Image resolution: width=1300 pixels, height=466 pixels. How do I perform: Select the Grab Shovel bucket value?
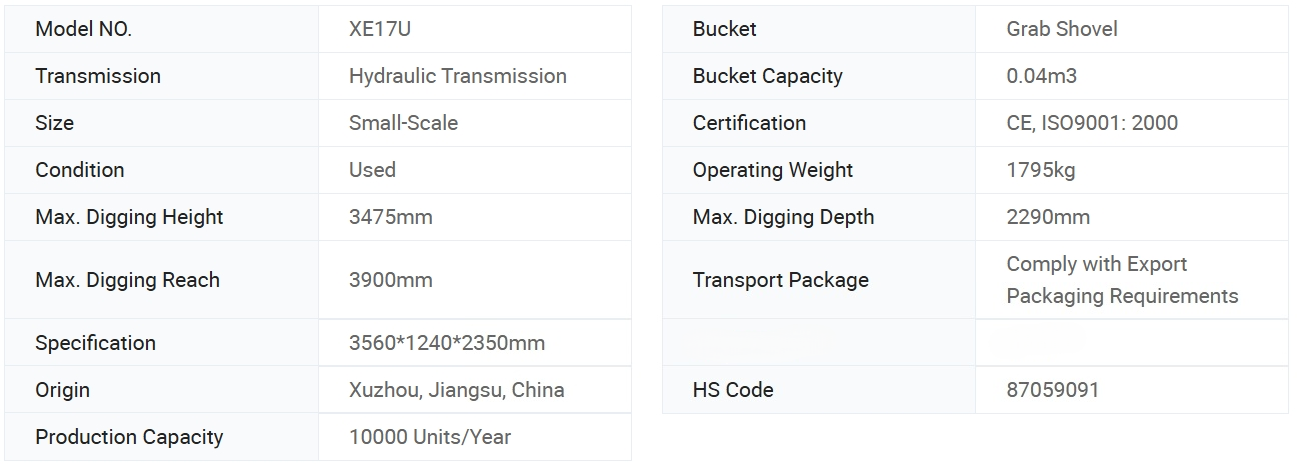coord(1061,29)
